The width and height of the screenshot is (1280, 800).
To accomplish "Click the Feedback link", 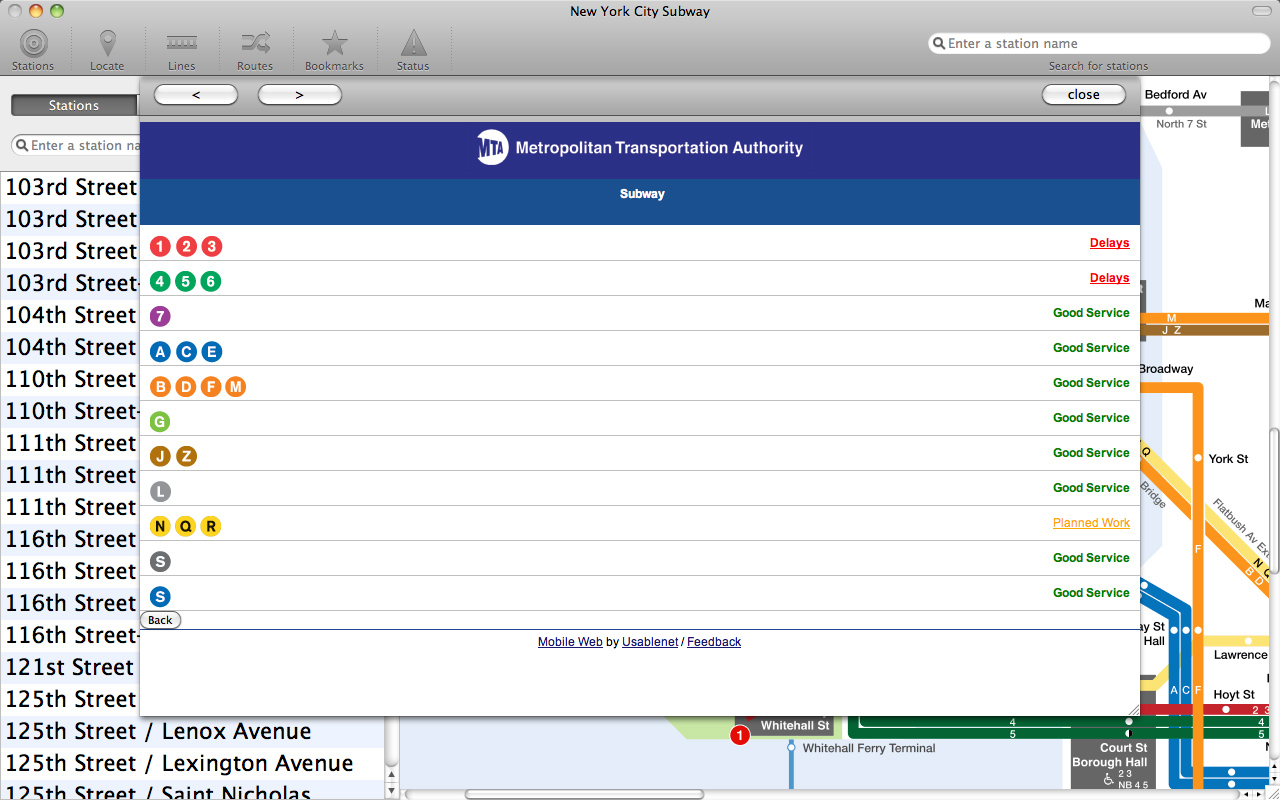I will [714, 642].
